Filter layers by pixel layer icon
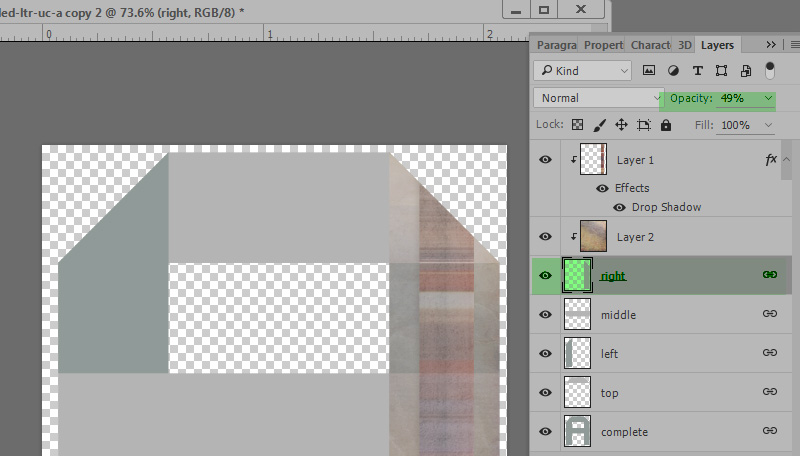 point(648,70)
